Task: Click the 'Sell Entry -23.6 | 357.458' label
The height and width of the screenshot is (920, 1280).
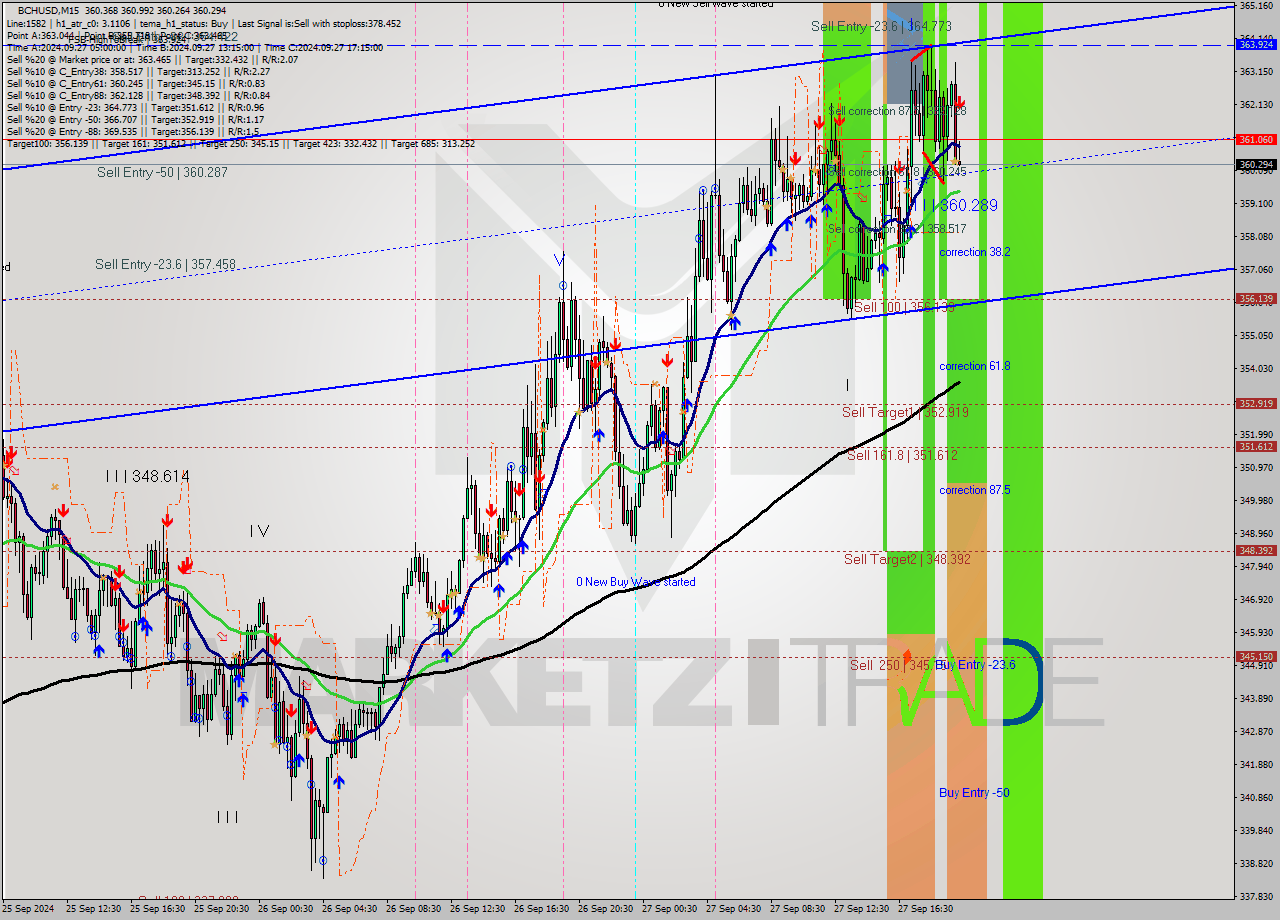Action: click(165, 264)
